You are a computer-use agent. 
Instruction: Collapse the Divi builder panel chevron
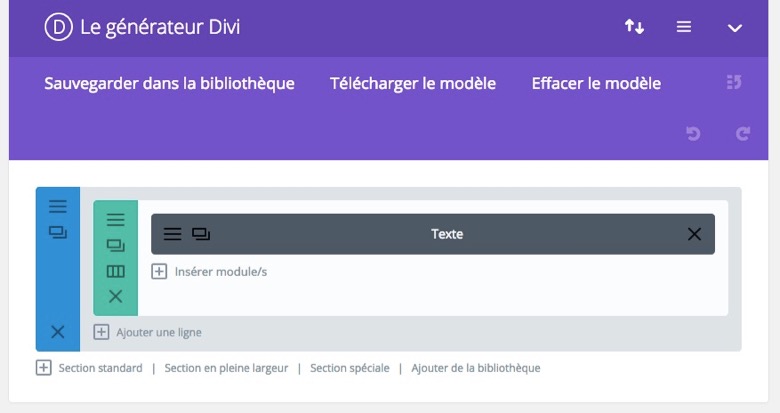tap(735, 28)
